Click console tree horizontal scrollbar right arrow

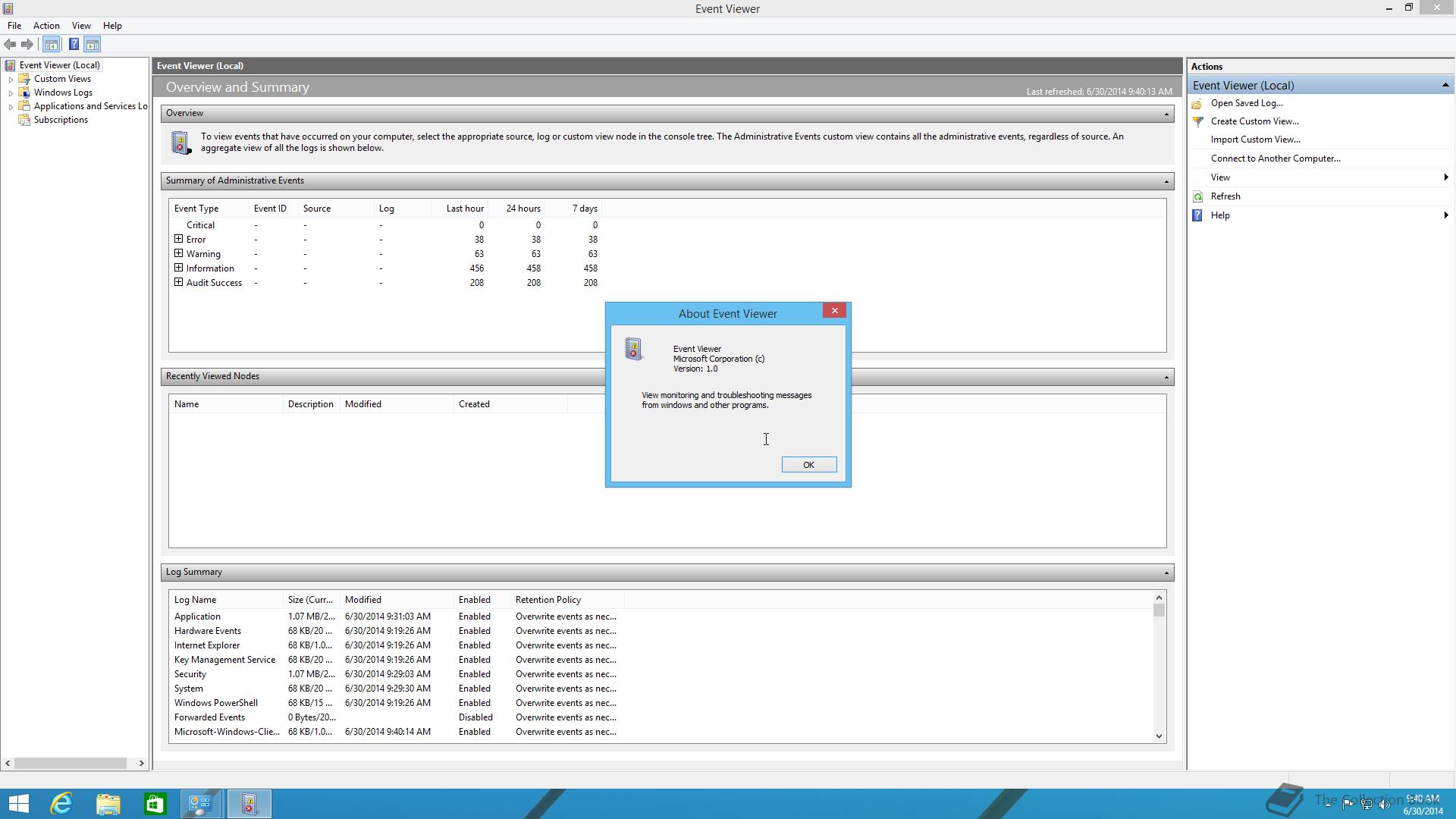point(141,763)
